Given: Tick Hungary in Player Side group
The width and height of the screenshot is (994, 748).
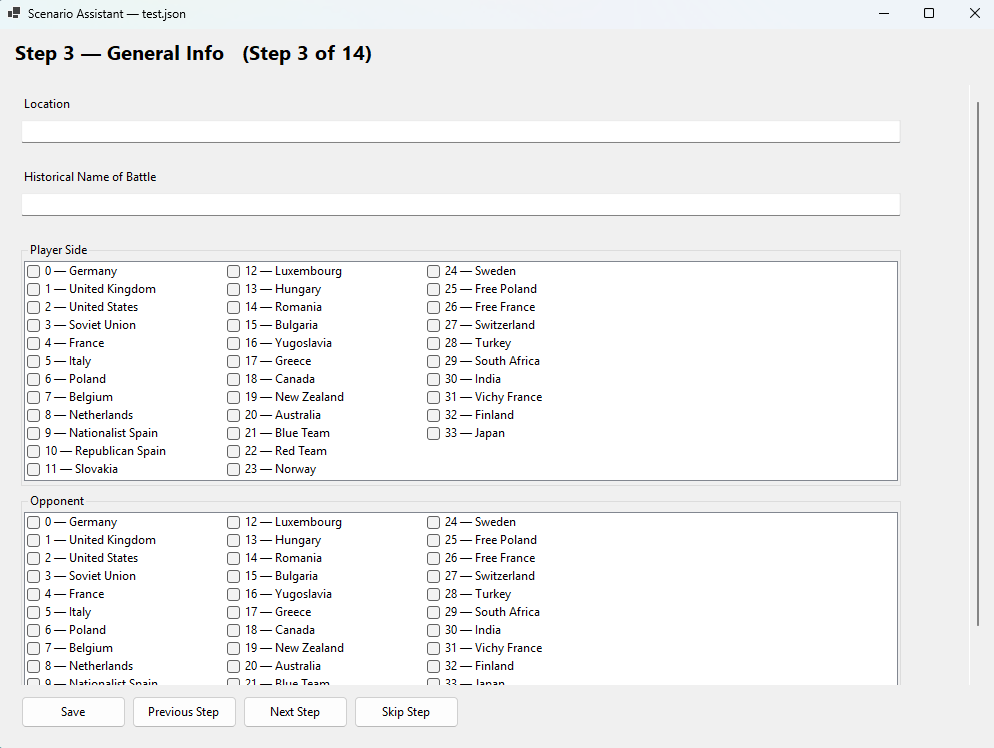Looking at the screenshot, I should 233,289.
